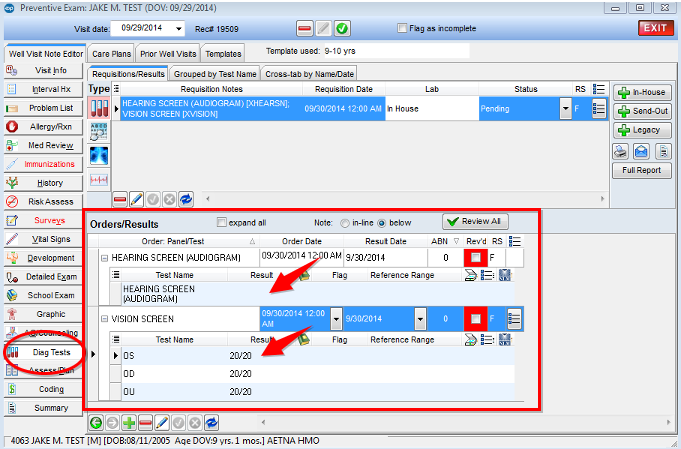Switch to Grouped by Test Name tab
The height and width of the screenshot is (449, 681).
point(215,74)
